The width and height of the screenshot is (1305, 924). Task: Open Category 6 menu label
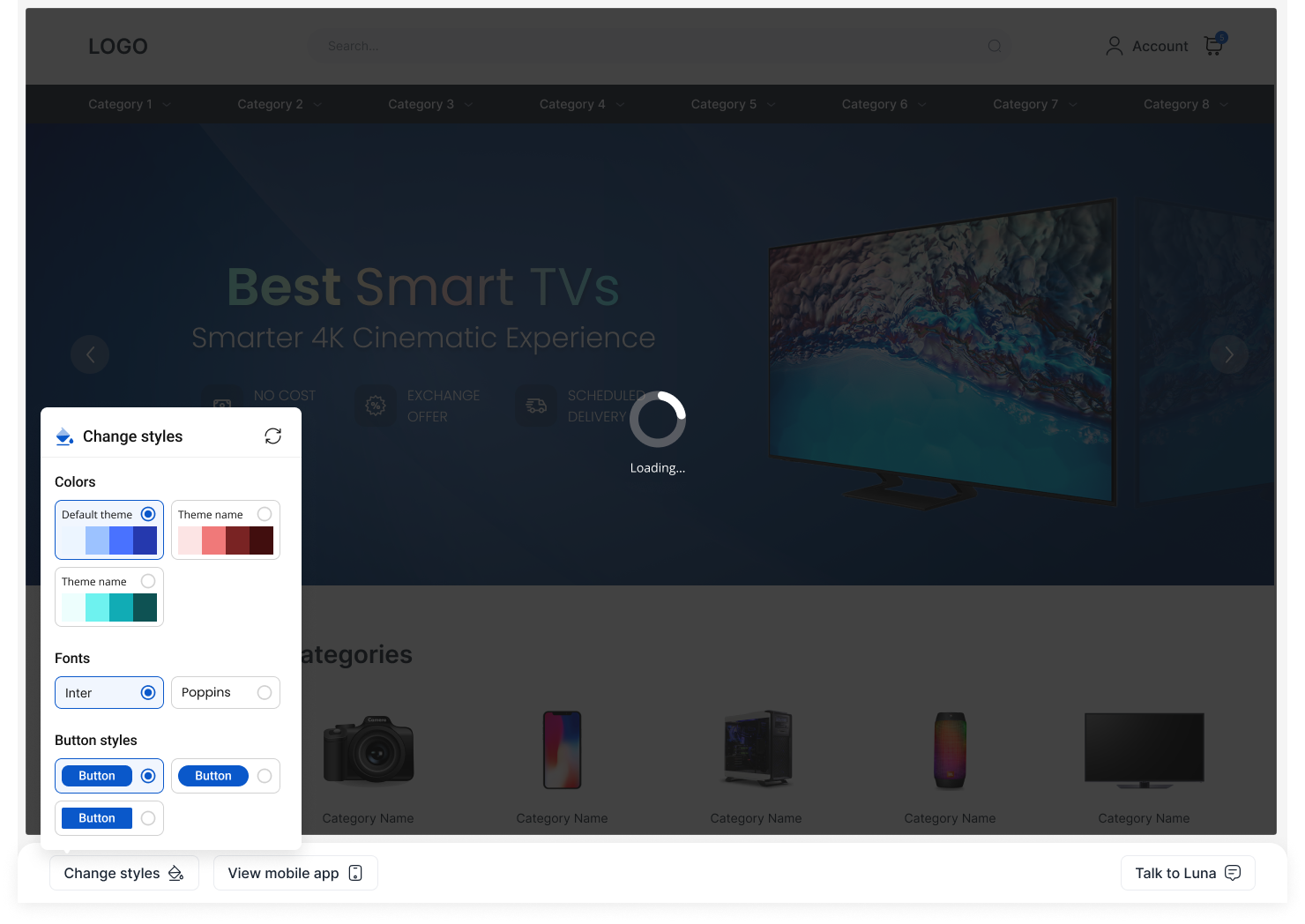point(875,104)
